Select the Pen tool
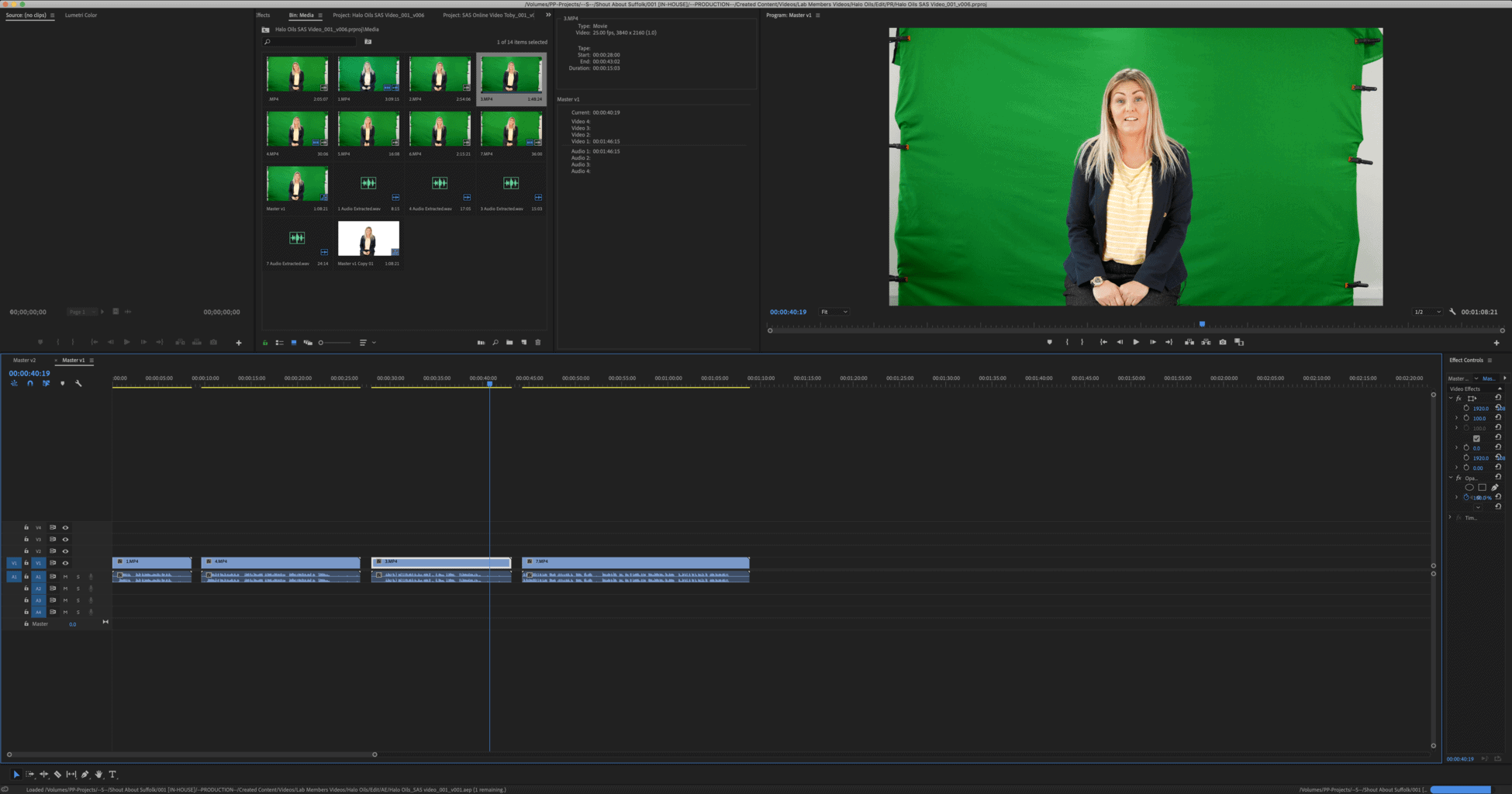The image size is (1512, 794). coord(85,775)
